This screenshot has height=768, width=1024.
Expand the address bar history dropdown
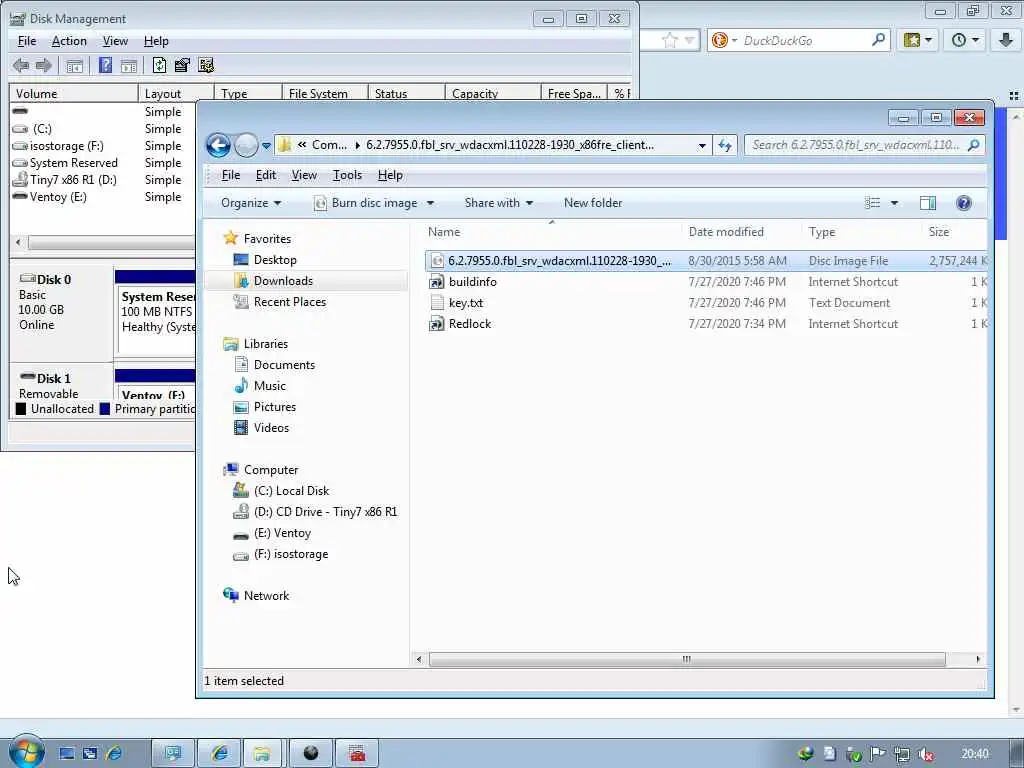[701, 146]
